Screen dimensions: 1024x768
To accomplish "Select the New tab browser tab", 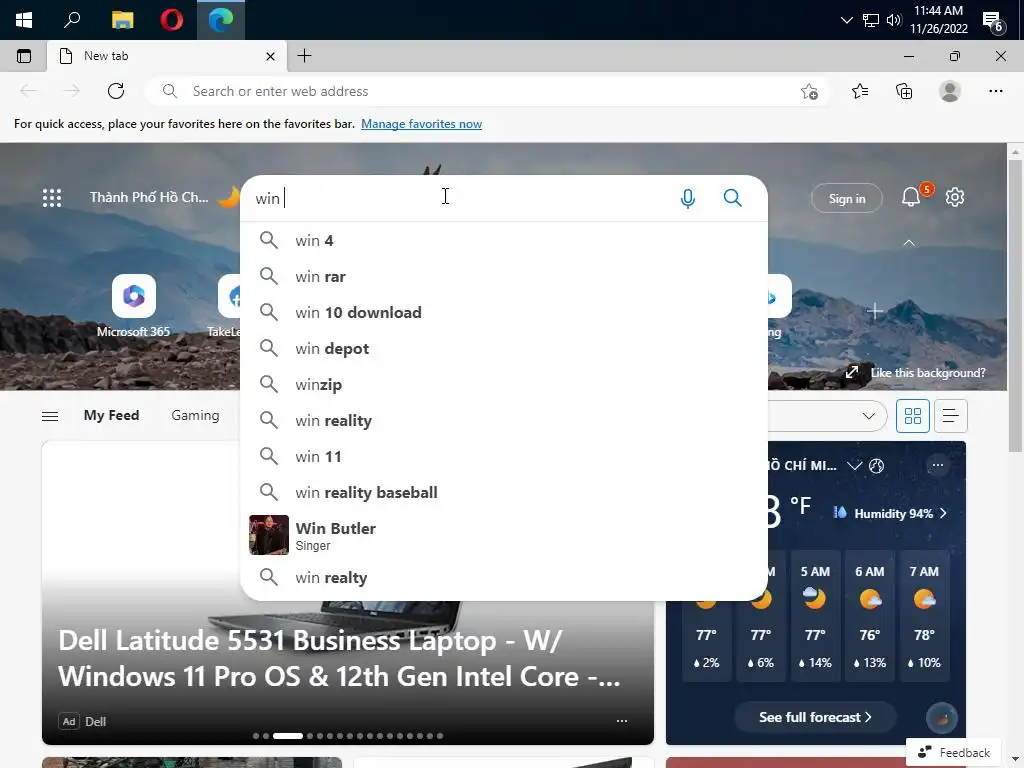I will tap(168, 56).
